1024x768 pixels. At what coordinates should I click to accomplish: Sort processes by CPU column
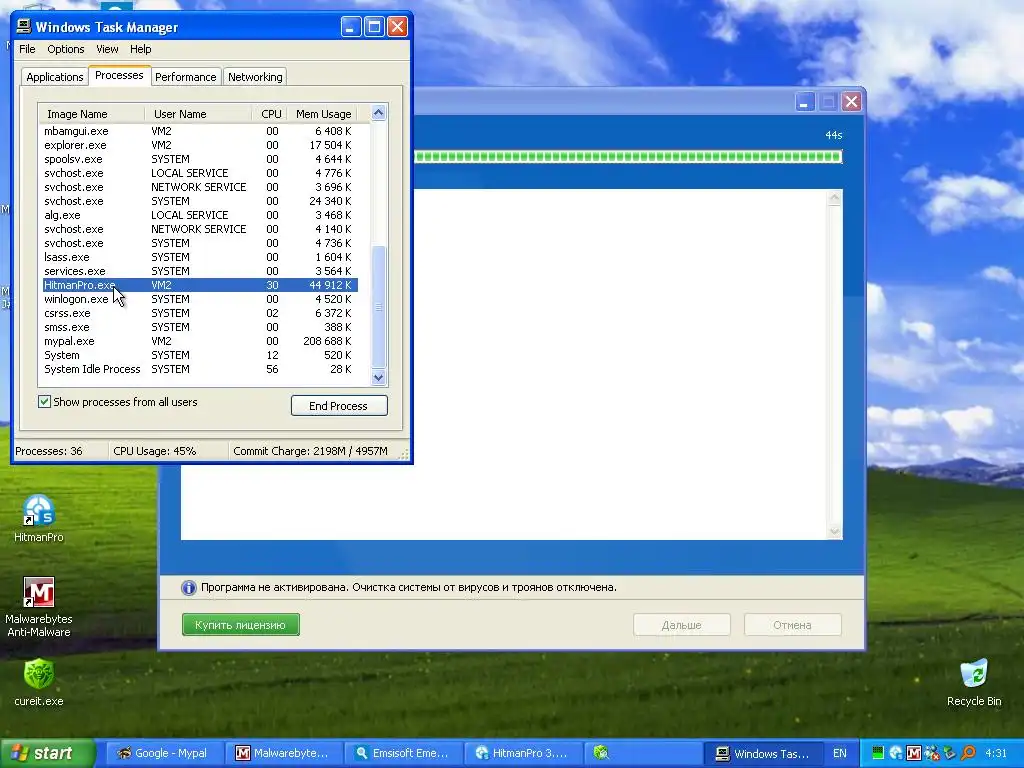coord(270,114)
